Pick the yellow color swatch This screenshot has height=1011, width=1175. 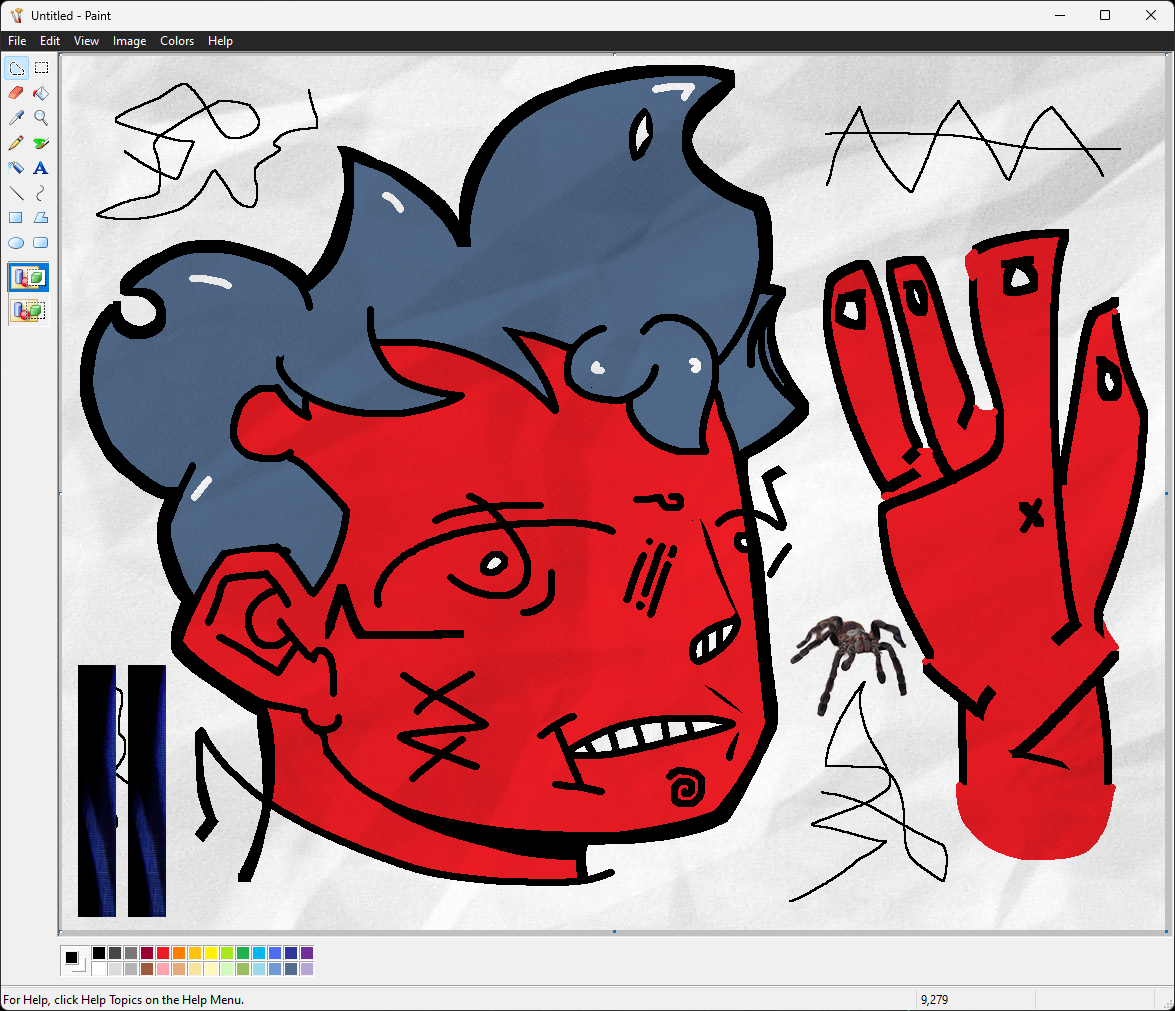click(211, 953)
